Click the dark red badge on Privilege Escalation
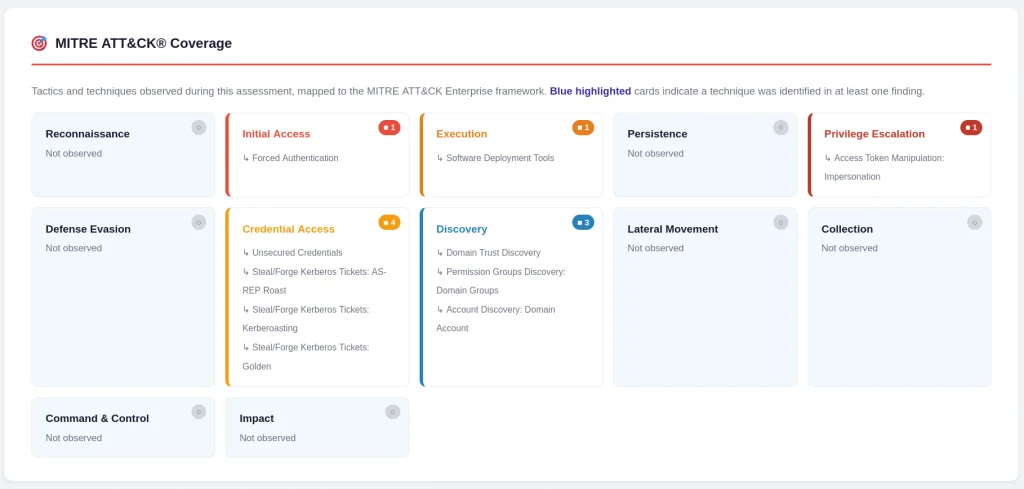Image resolution: width=1024 pixels, height=489 pixels. click(971, 128)
